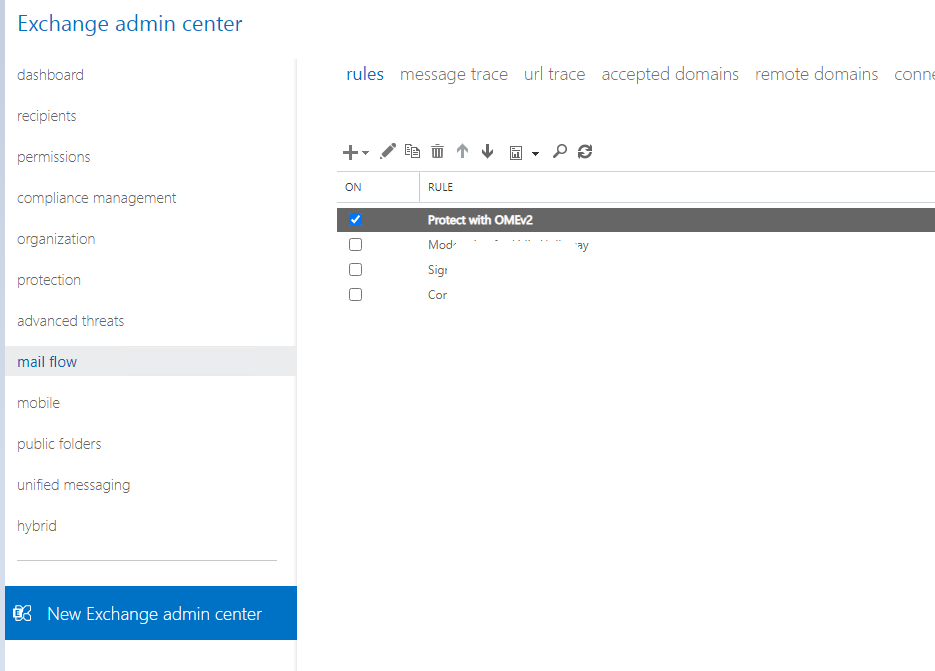Move rule up with the up arrow
Viewport: 935px width, 671px height.
462,151
